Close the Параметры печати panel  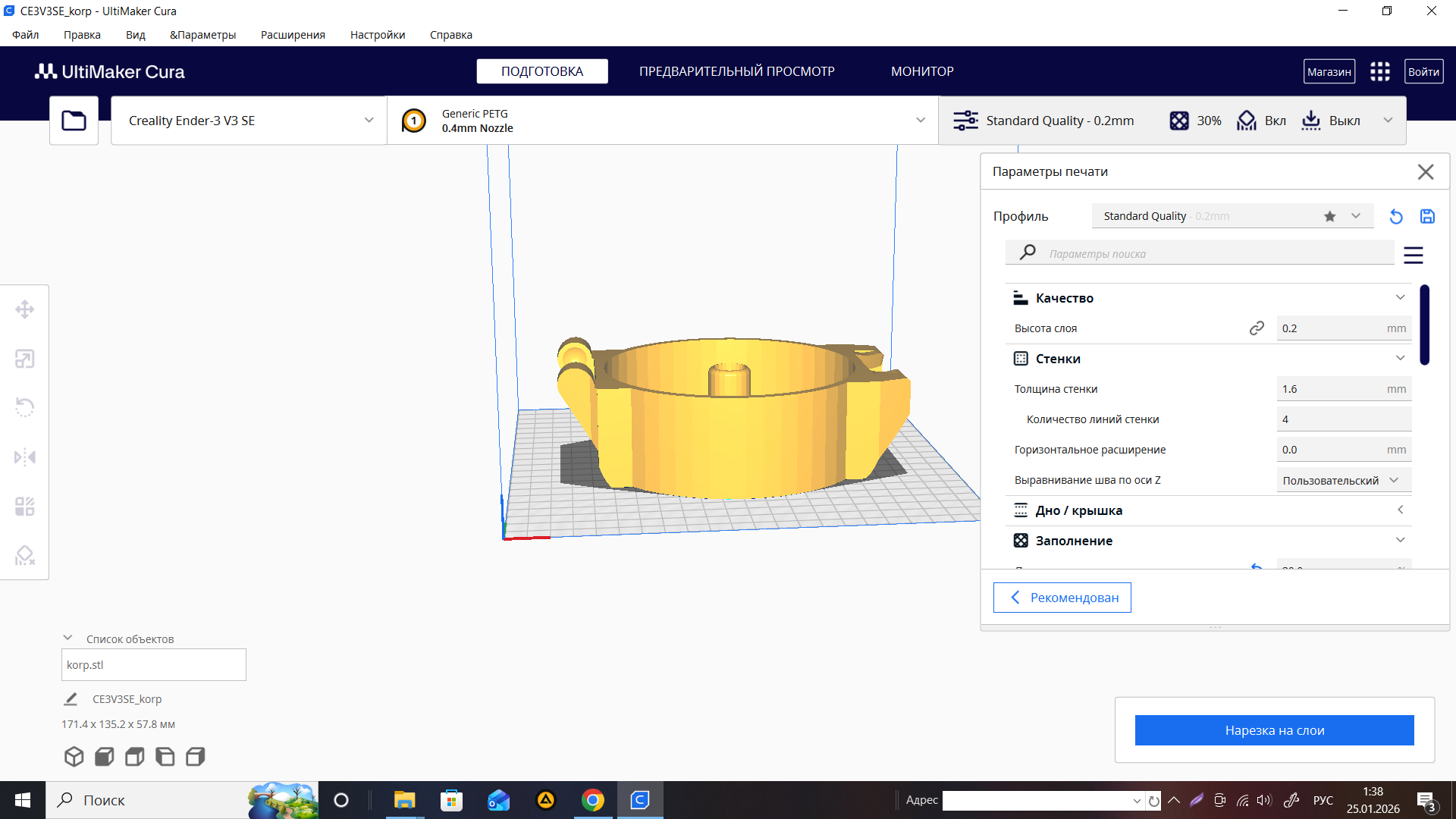(x=1426, y=172)
